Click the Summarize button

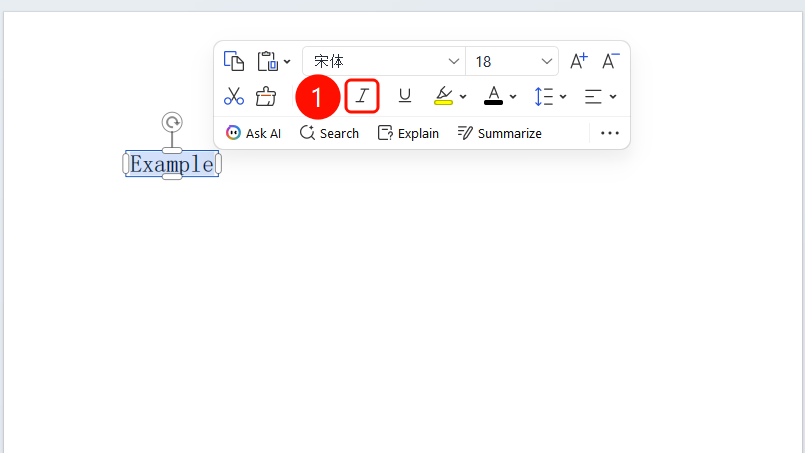pyautogui.click(x=500, y=134)
